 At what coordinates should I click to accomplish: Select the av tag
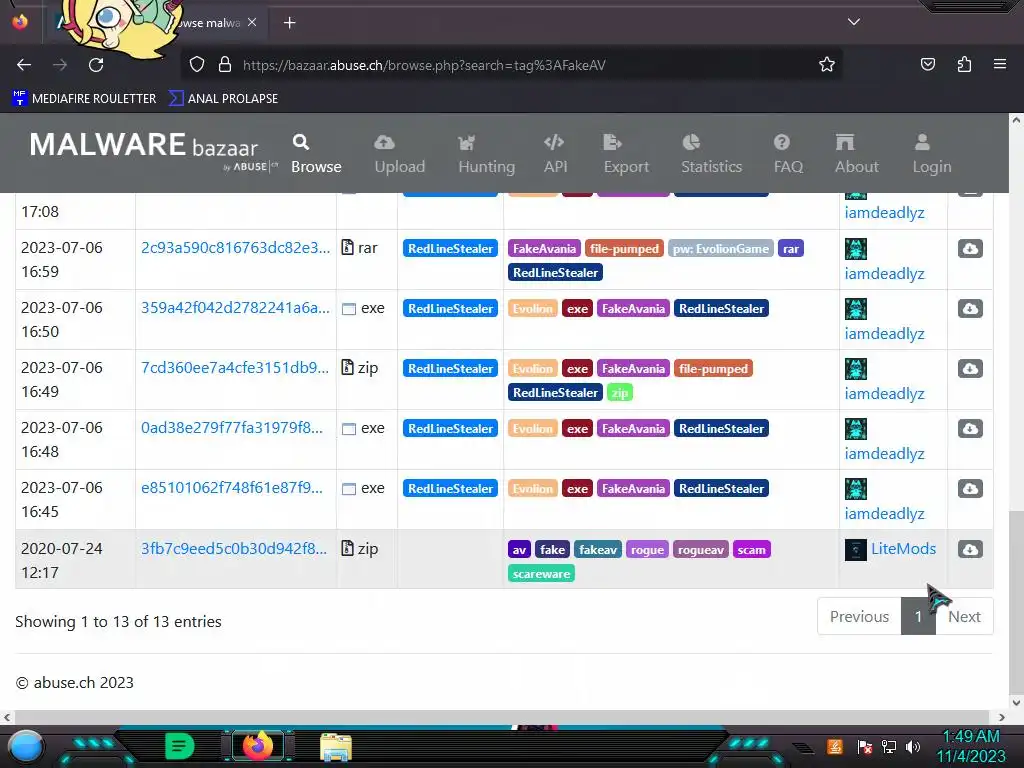519,549
